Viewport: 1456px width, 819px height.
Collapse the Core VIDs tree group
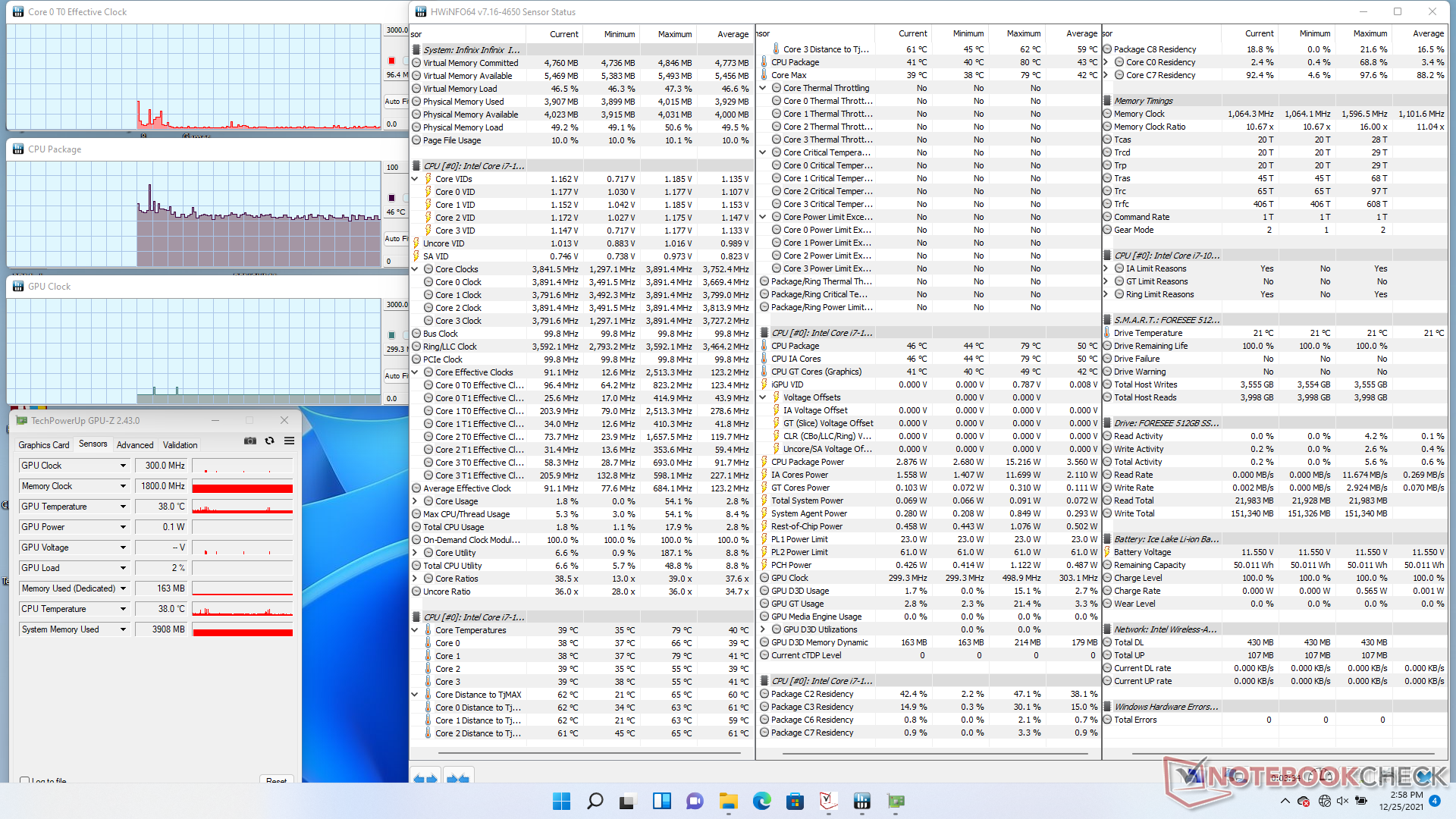(x=415, y=179)
